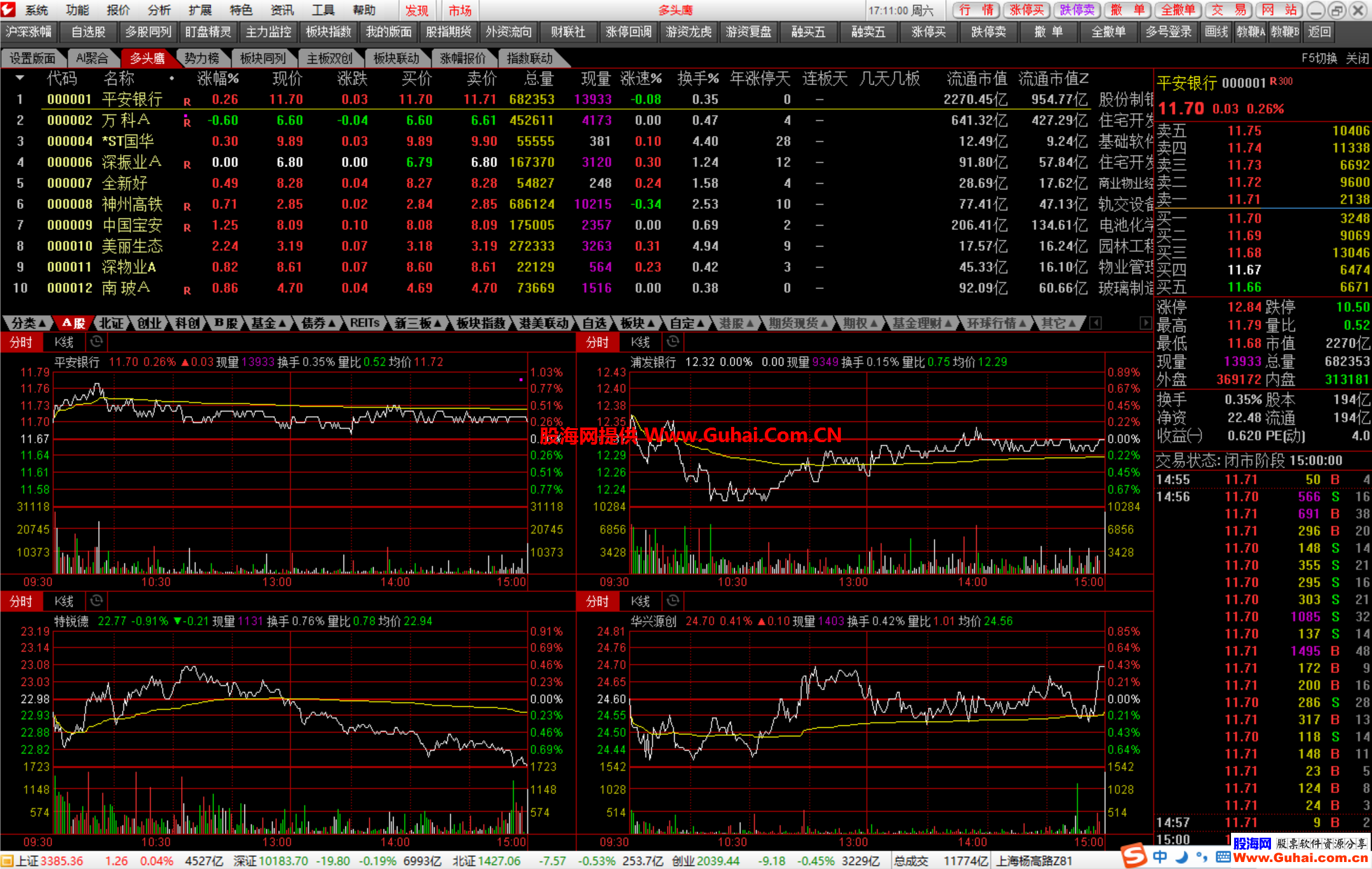1372x869 pixels.
Task: Click the 14:56 trade tick row with 566 S
Action: [x=1263, y=497]
